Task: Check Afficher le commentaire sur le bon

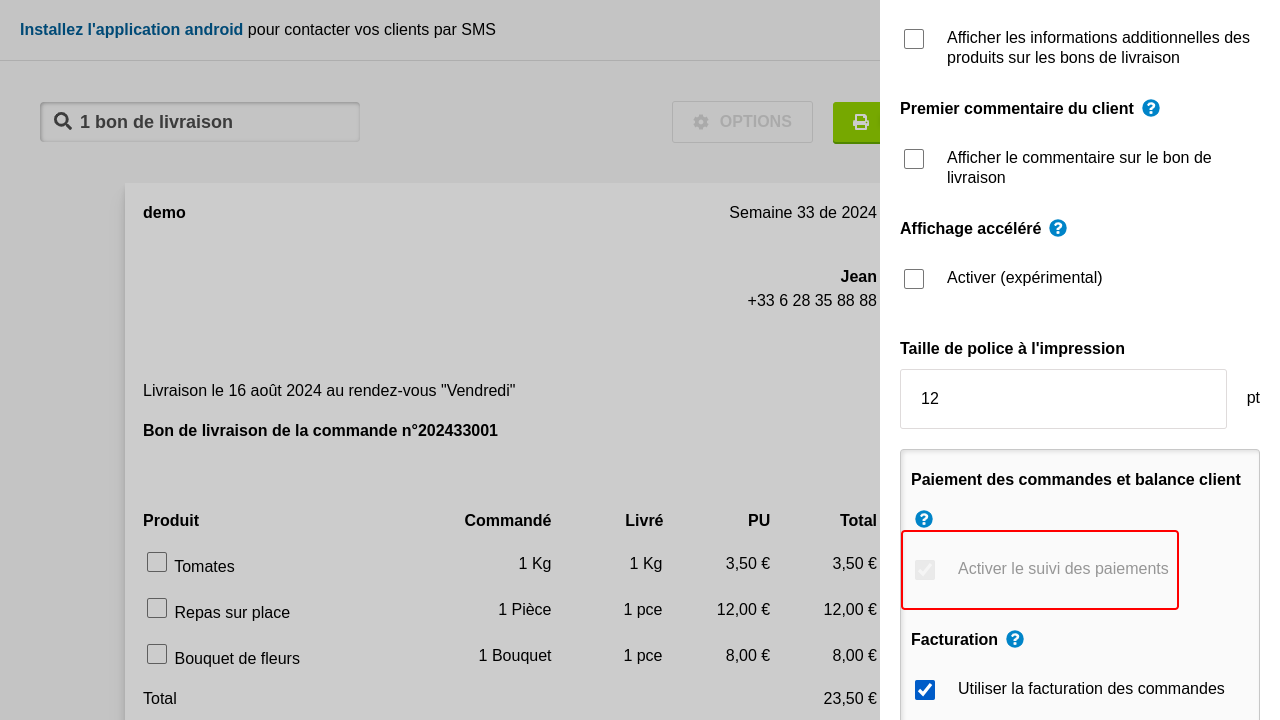Action: 914,159
